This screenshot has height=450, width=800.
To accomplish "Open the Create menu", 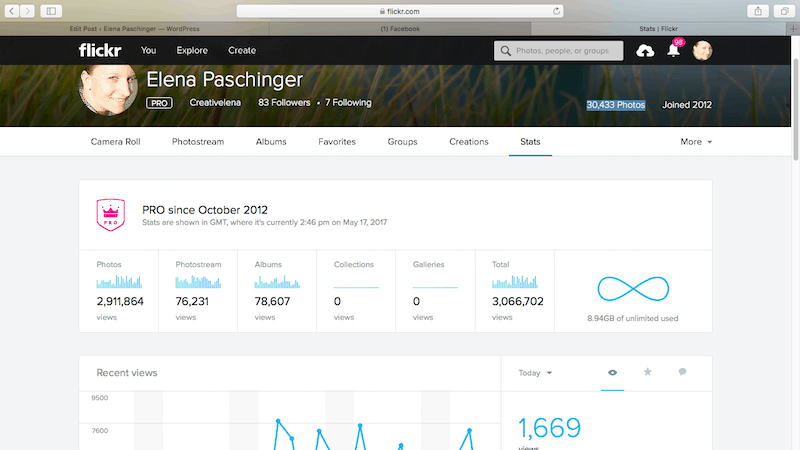I will (x=242, y=51).
